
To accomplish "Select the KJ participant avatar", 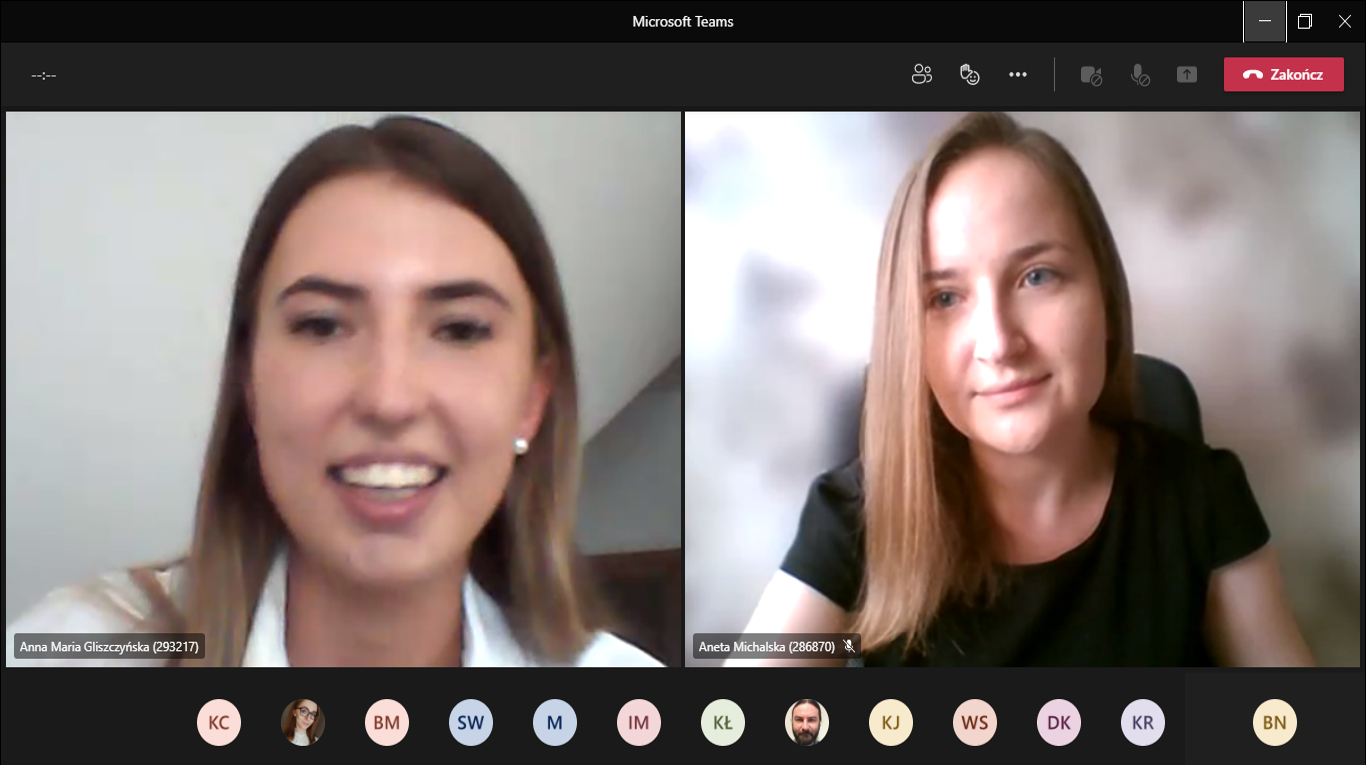I will [x=891, y=722].
